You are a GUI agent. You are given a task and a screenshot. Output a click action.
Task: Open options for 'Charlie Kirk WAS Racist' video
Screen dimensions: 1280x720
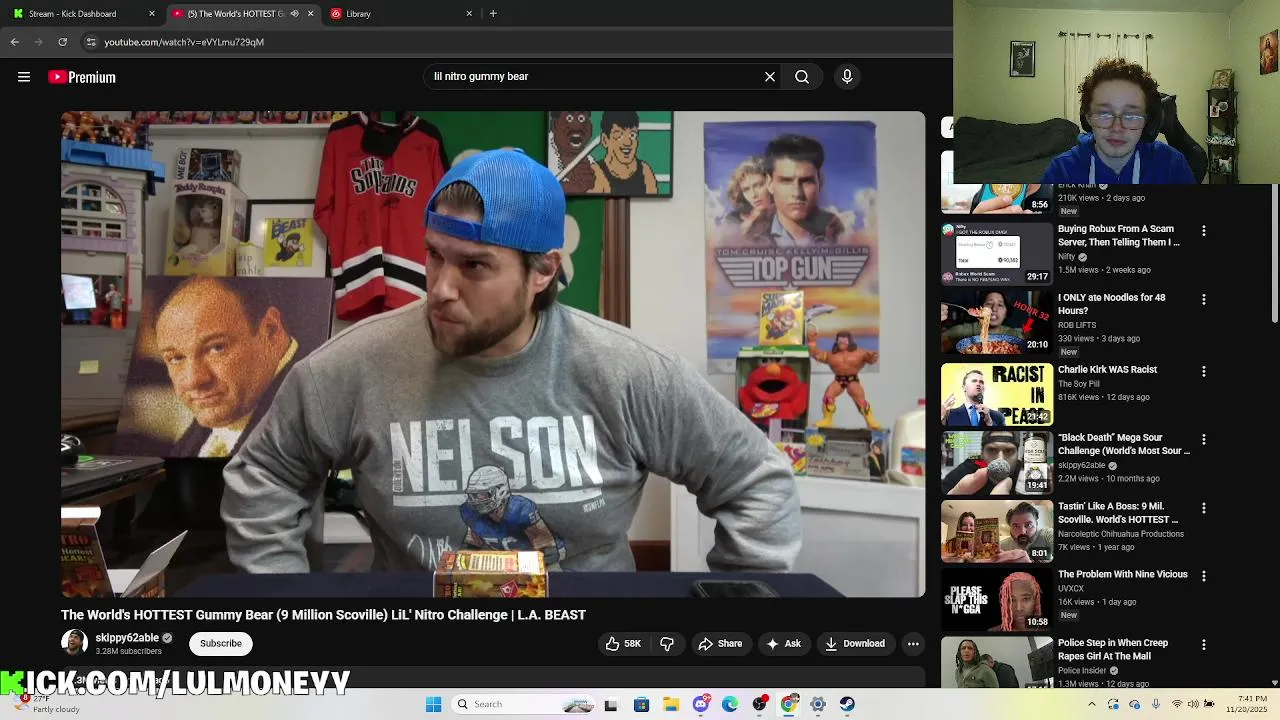pos(1204,371)
